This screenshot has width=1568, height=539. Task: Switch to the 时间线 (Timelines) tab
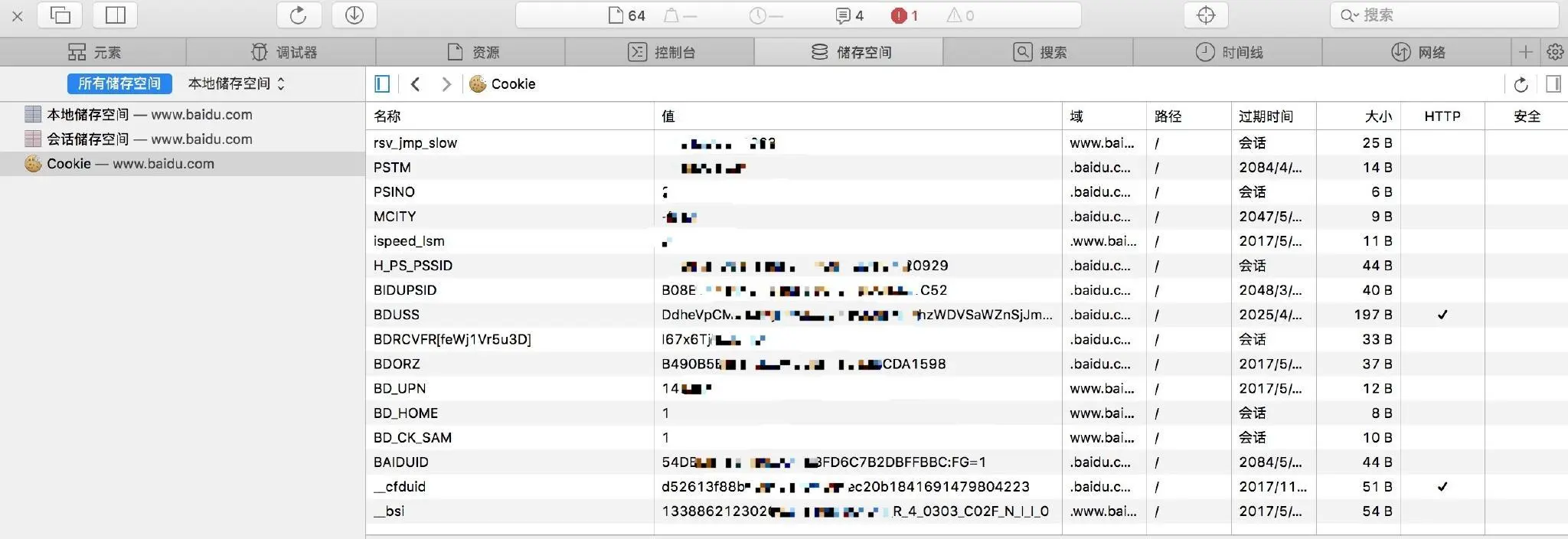coord(1227,52)
